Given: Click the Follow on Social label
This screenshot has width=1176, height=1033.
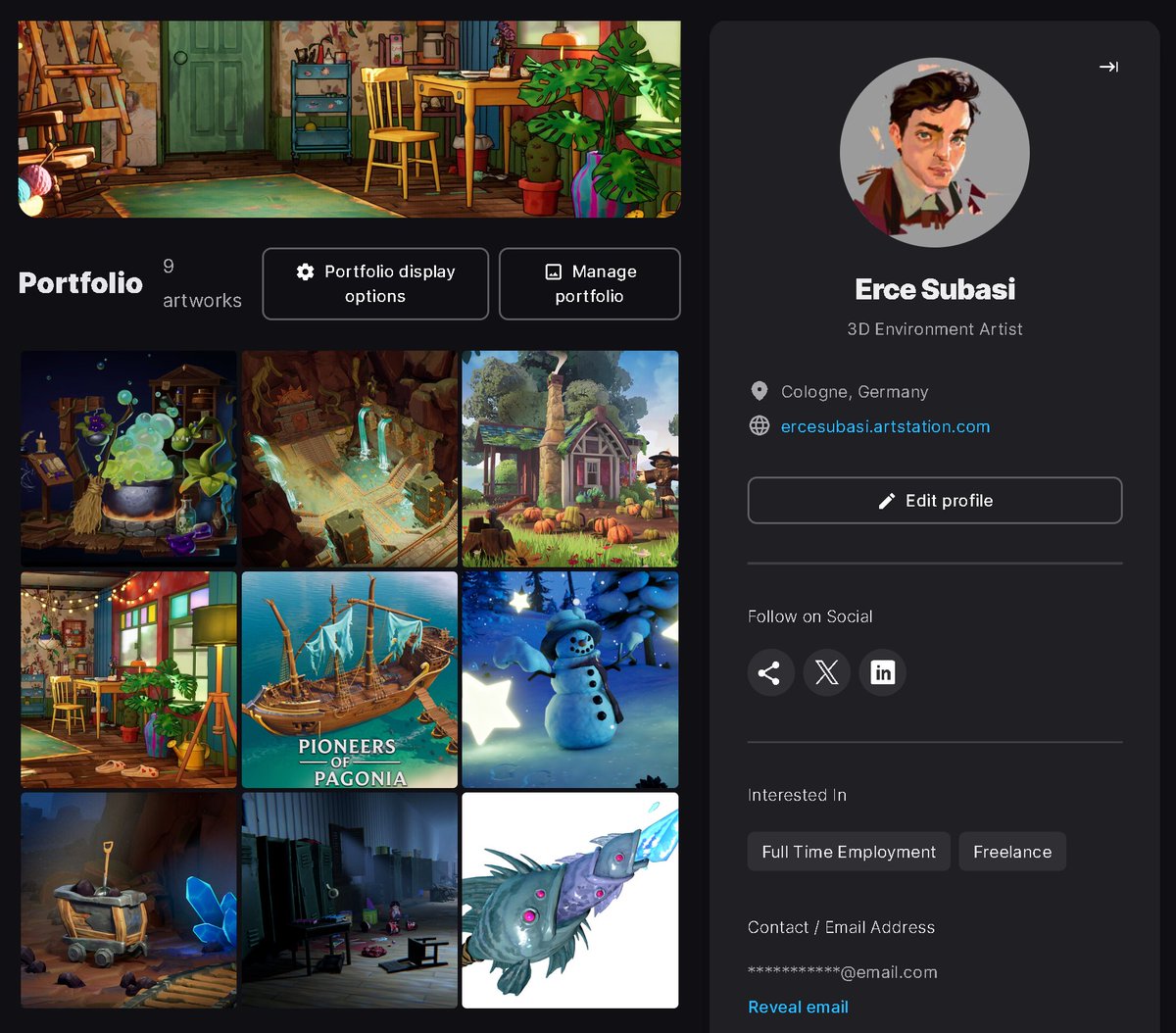Looking at the screenshot, I should pyautogui.click(x=809, y=616).
